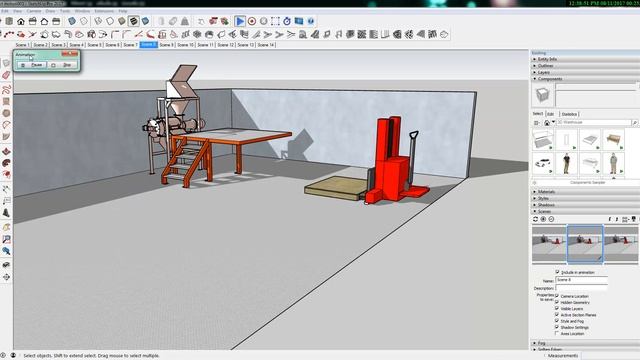Switch to Scene 1 tab

(x=22, y=44)
